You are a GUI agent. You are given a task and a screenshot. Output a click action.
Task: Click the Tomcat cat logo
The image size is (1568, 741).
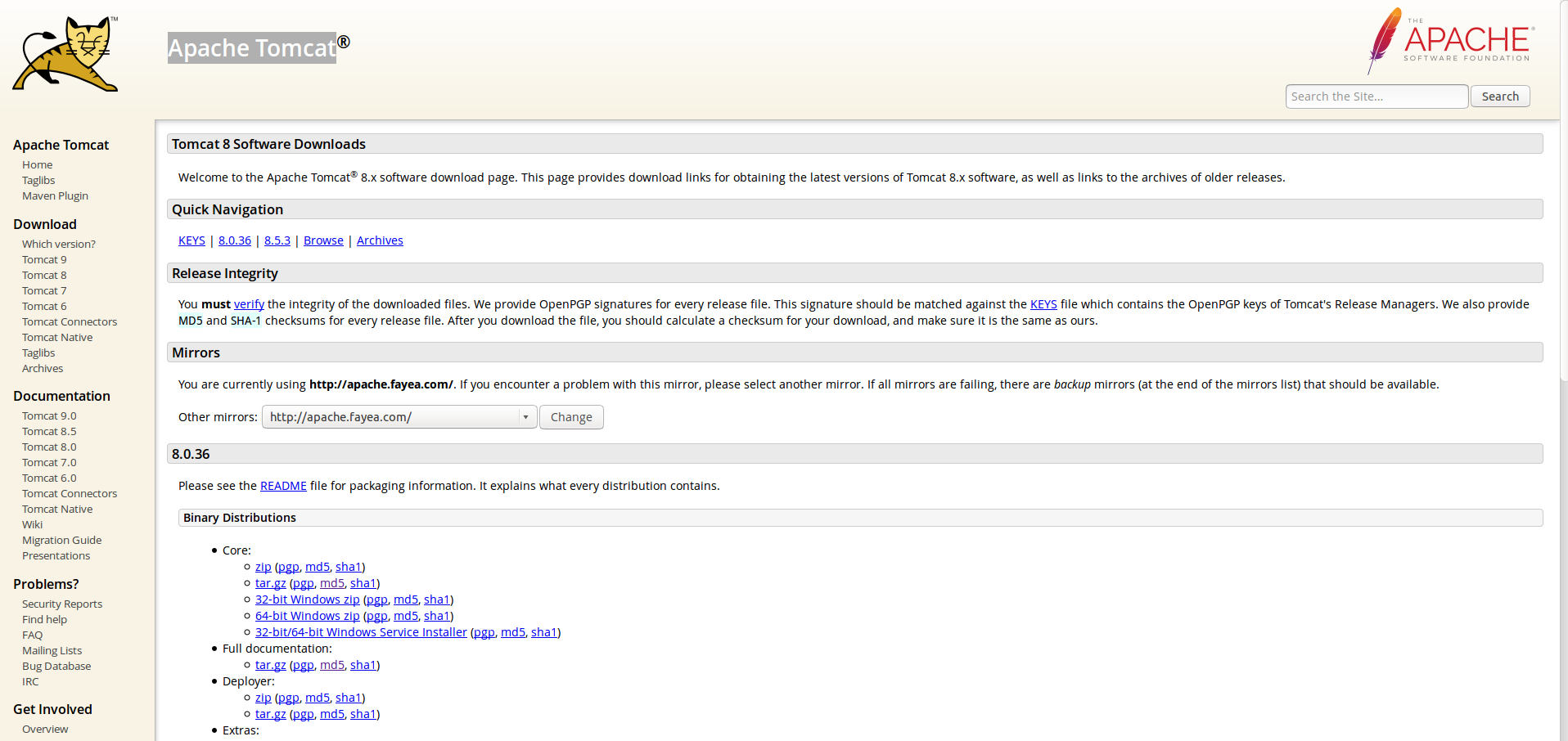(x=65, y=54)
